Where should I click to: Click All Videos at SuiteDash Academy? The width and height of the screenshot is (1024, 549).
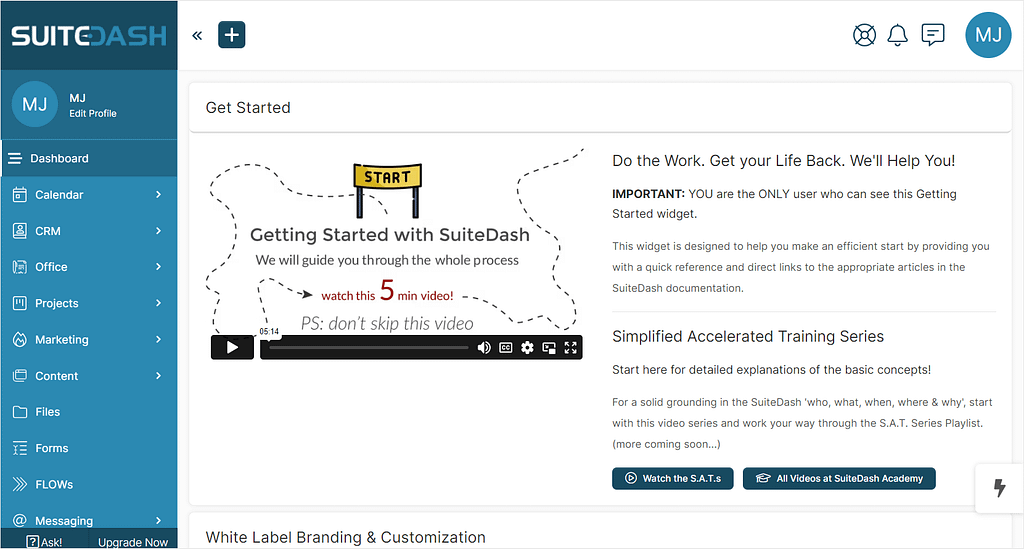839,478
